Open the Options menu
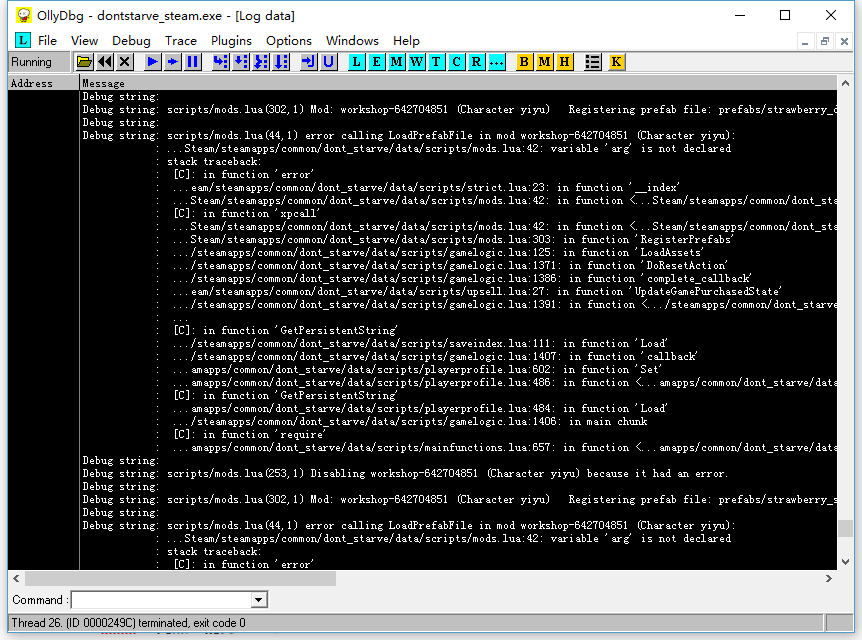 pyautogui.click(x=289, y=41)
